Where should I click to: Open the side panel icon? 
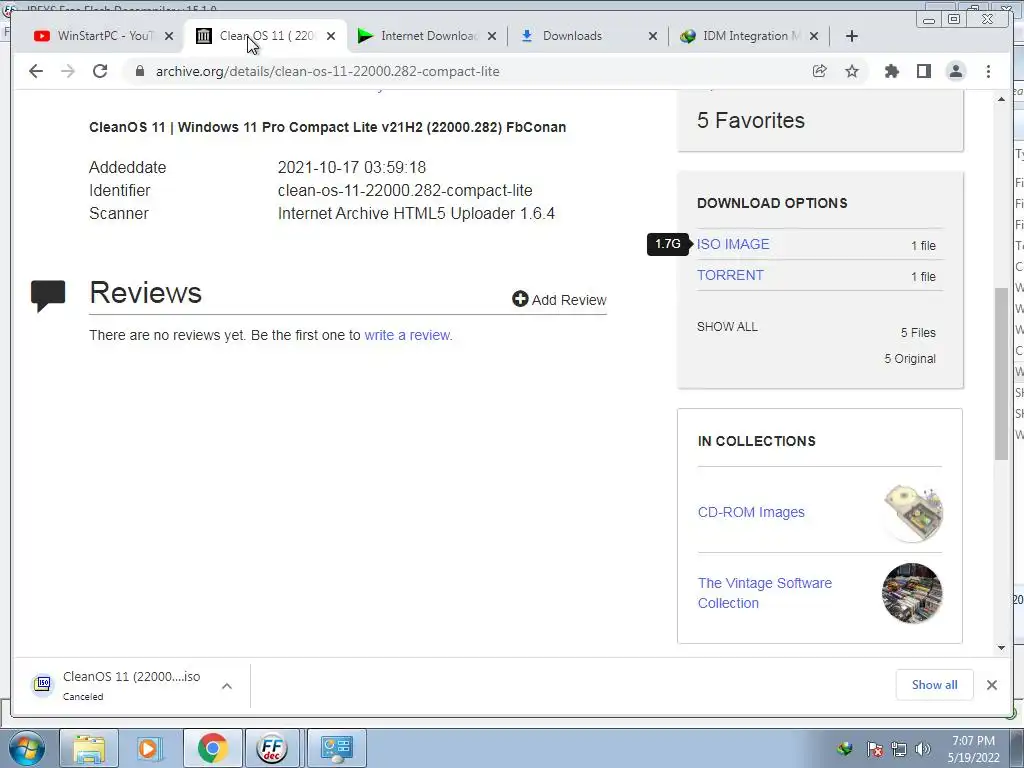click(x=923, y=71)
